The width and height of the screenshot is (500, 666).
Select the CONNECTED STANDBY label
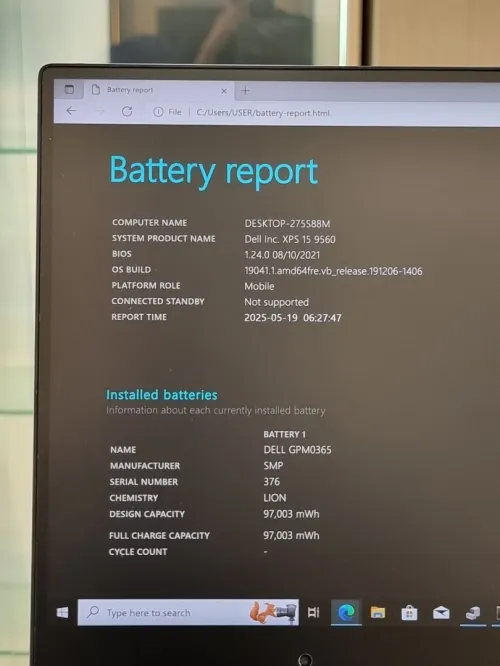pyautogui.click(x=158, y=301)
